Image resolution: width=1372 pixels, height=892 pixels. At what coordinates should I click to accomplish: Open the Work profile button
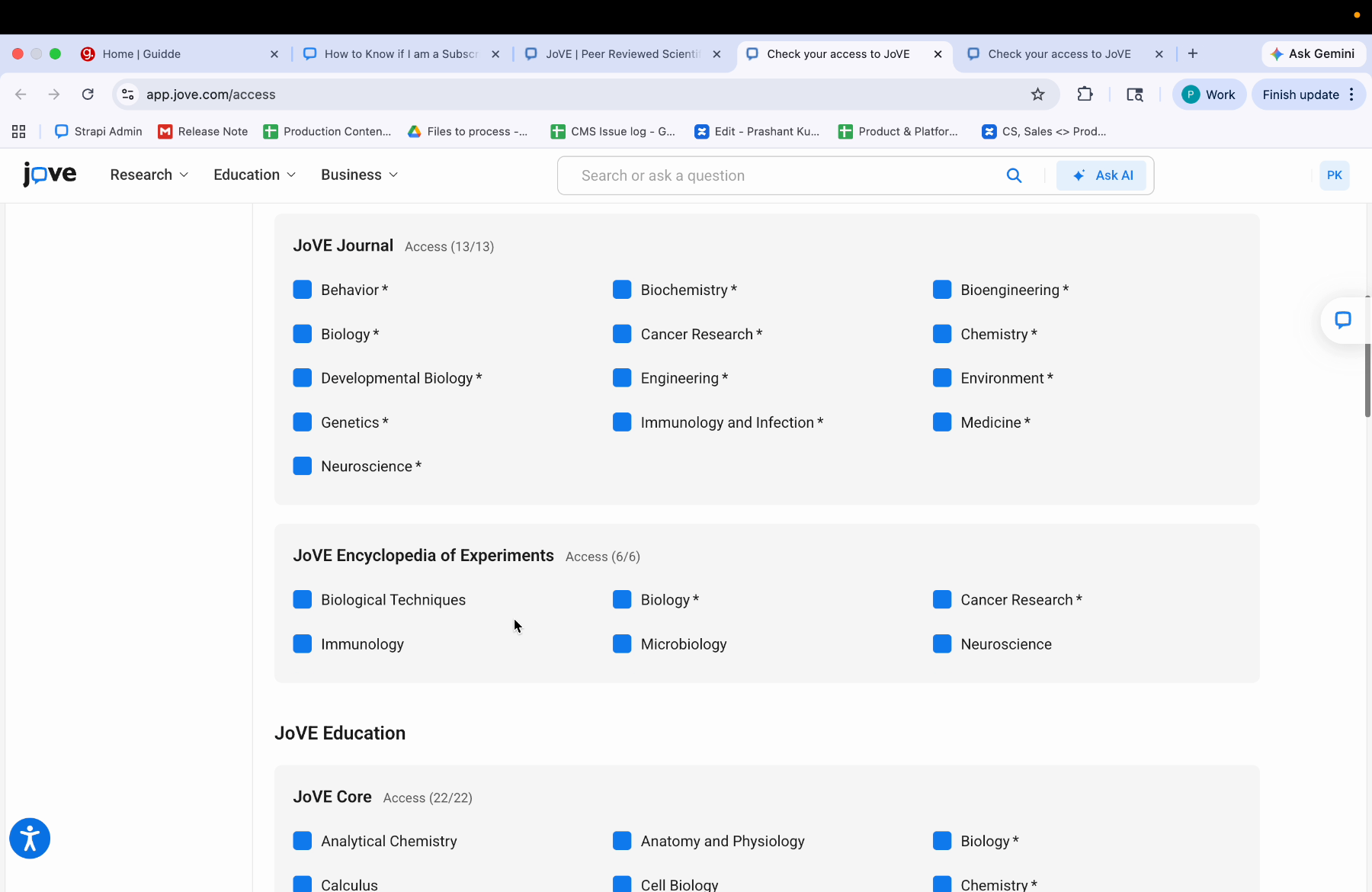pos(1209,95)
